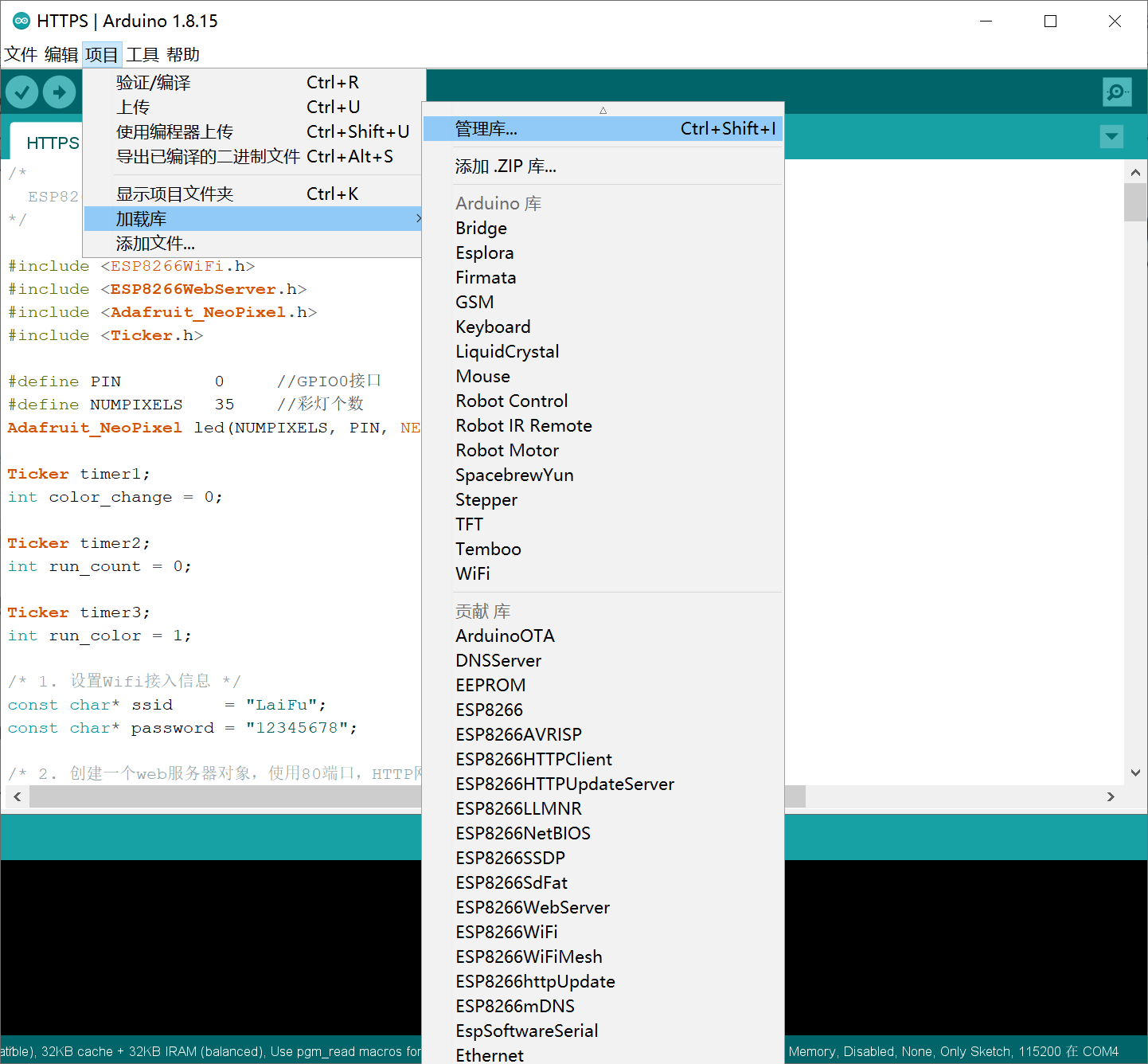Click the Verify/Compile checkmark icon
Screen dimensions: 1148x1064
coord(21,92)
